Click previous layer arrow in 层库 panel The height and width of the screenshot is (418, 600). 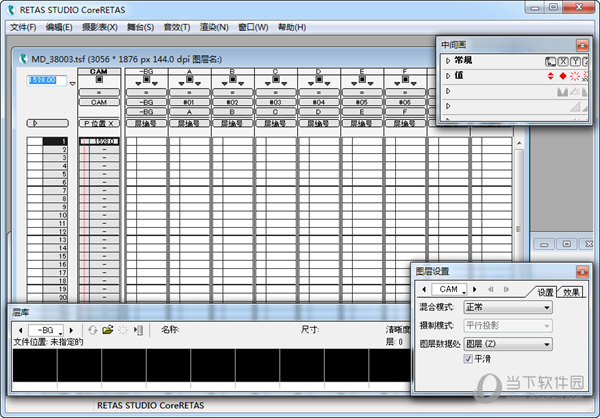[x=21, y=330]
